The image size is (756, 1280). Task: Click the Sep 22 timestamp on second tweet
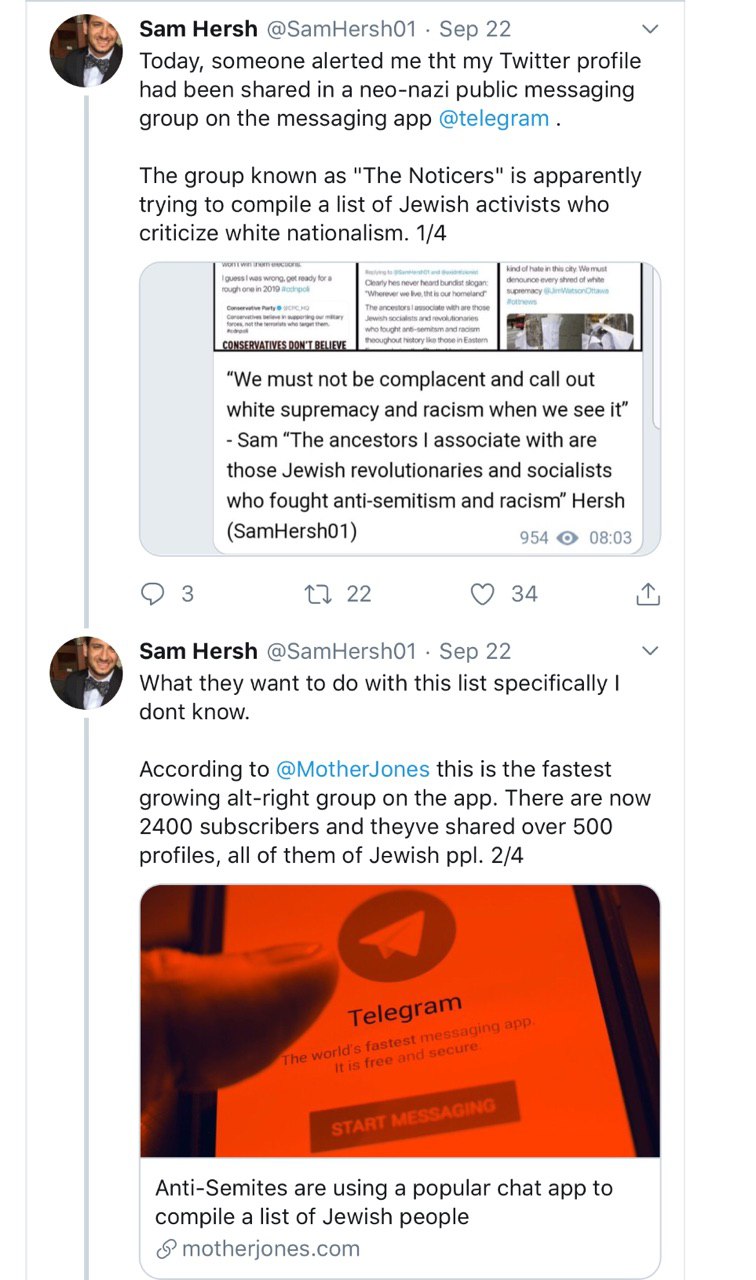coord(475,651)
